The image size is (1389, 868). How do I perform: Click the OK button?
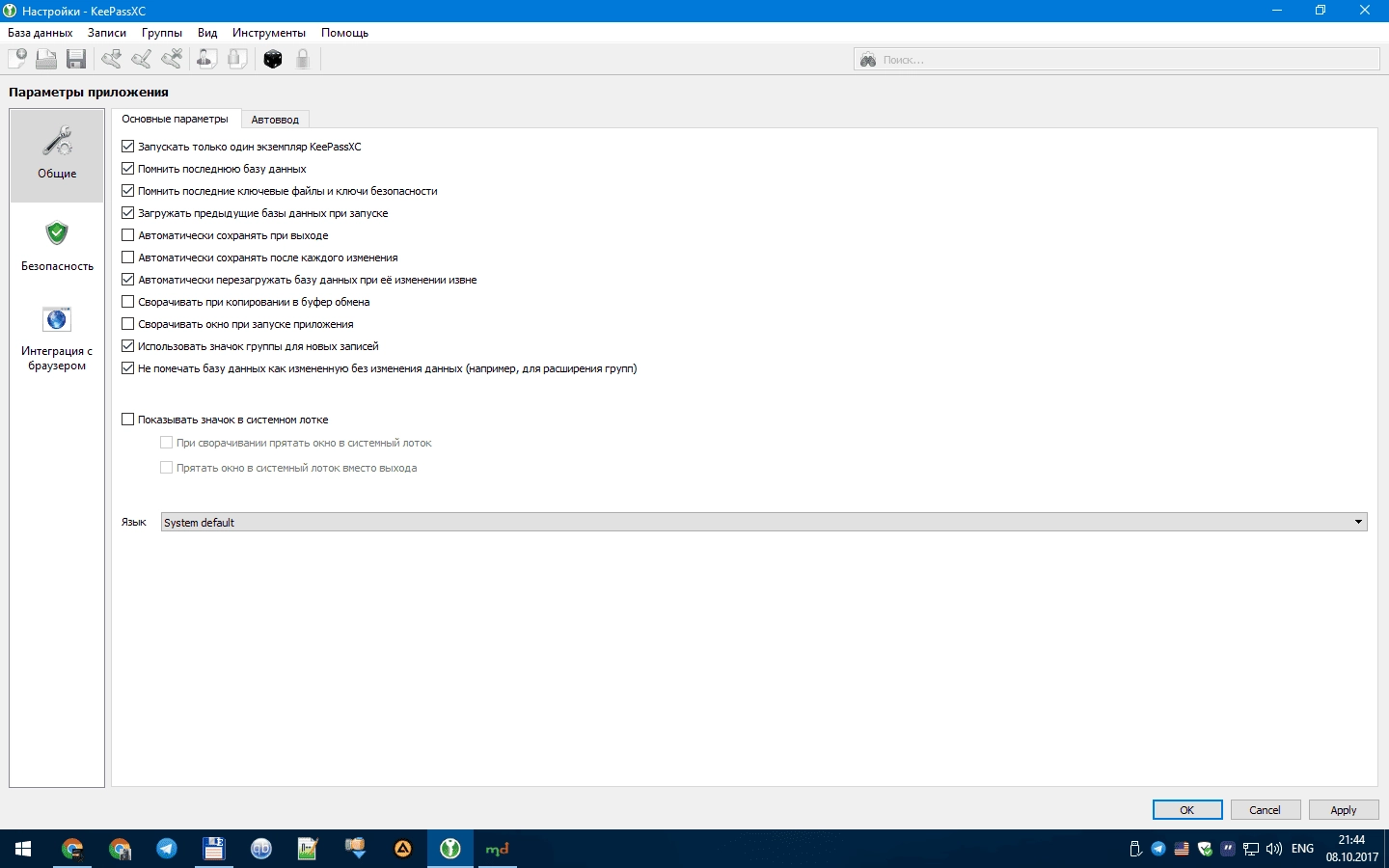coord(1187,810)
